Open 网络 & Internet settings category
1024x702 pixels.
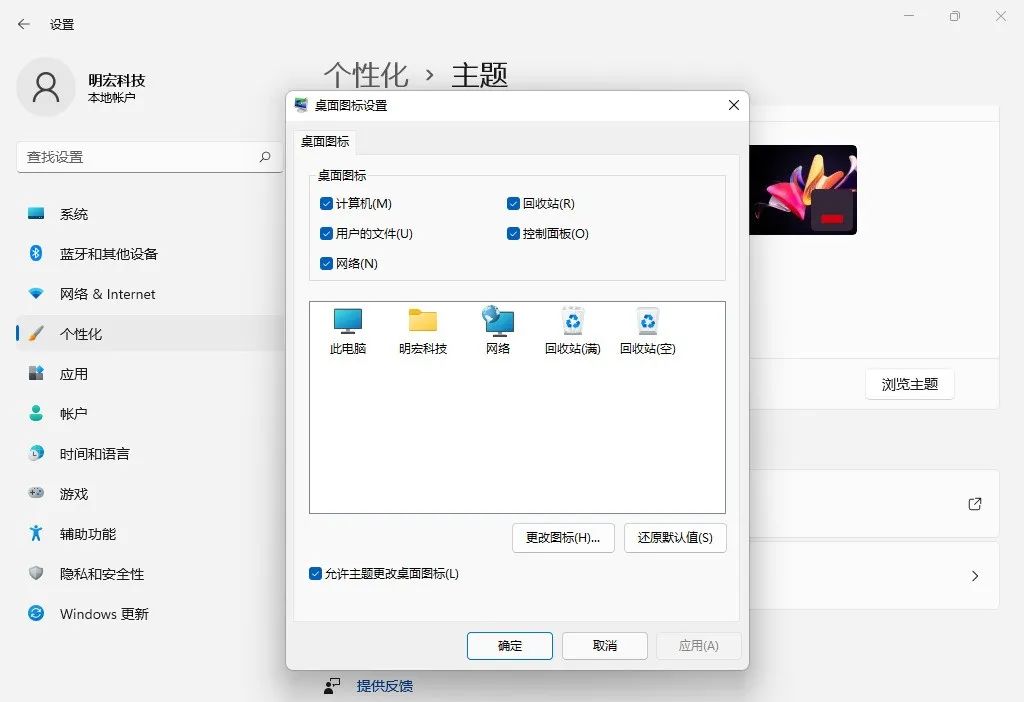coord(149,294)
